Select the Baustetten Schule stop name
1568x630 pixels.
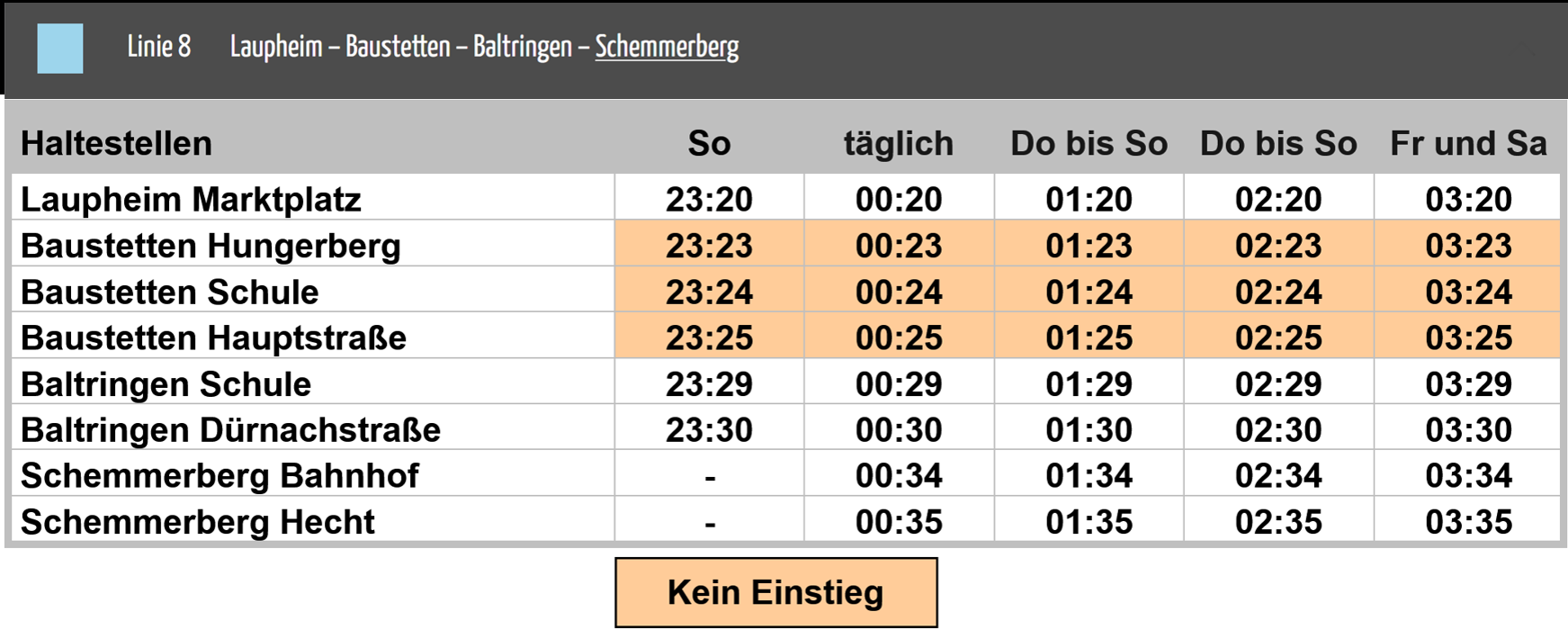169,292
